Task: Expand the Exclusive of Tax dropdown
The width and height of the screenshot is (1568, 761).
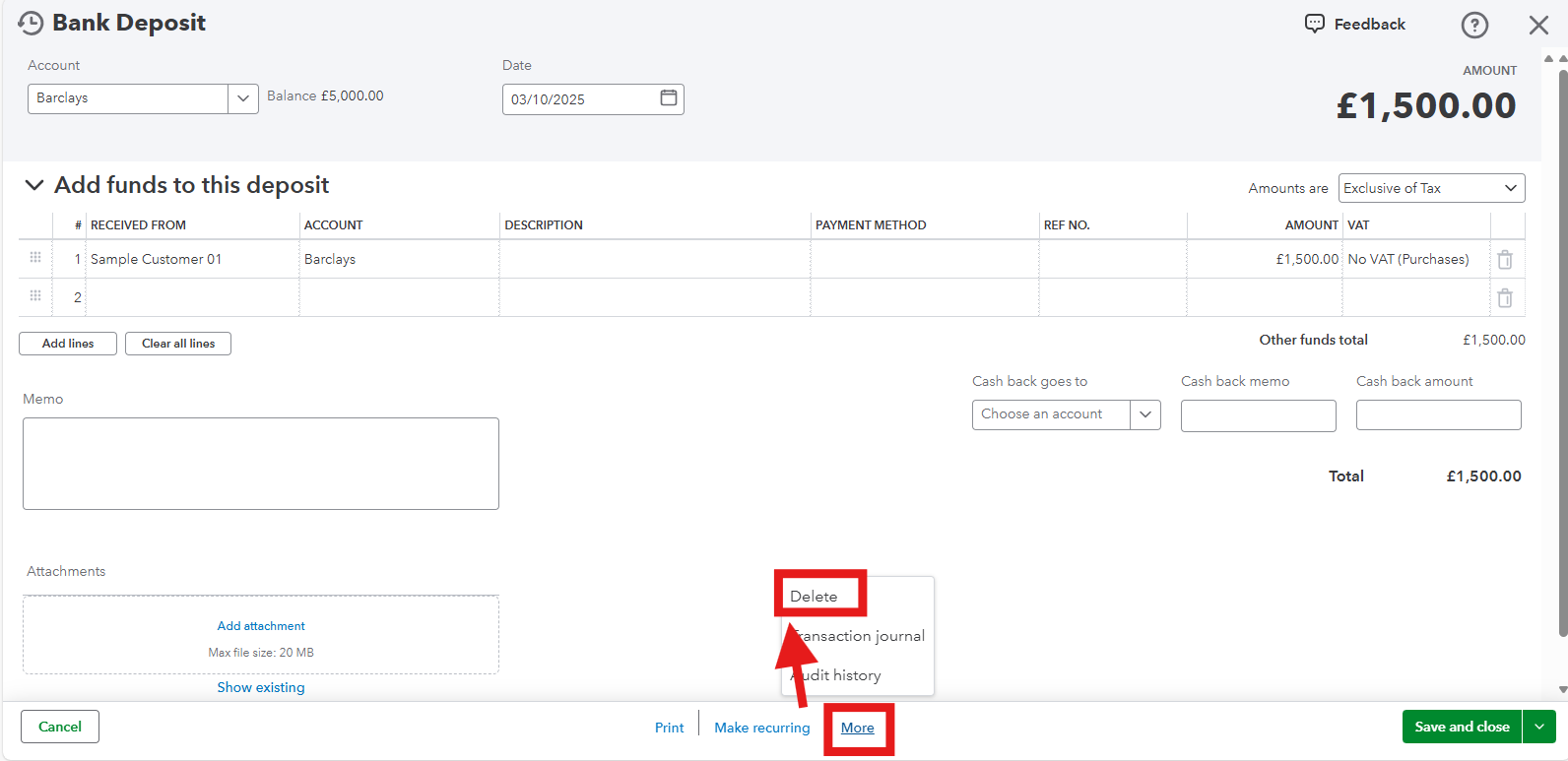Action: tap(1509, 188)
